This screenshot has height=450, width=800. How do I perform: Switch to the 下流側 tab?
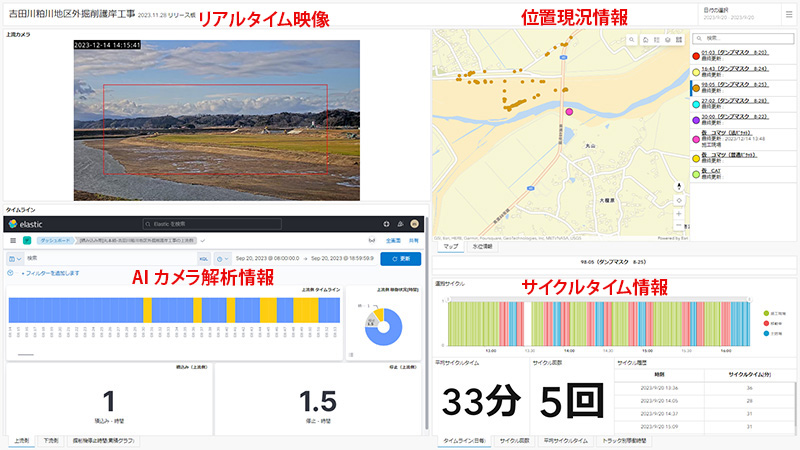pyautogui.click(x=51, y=440)
